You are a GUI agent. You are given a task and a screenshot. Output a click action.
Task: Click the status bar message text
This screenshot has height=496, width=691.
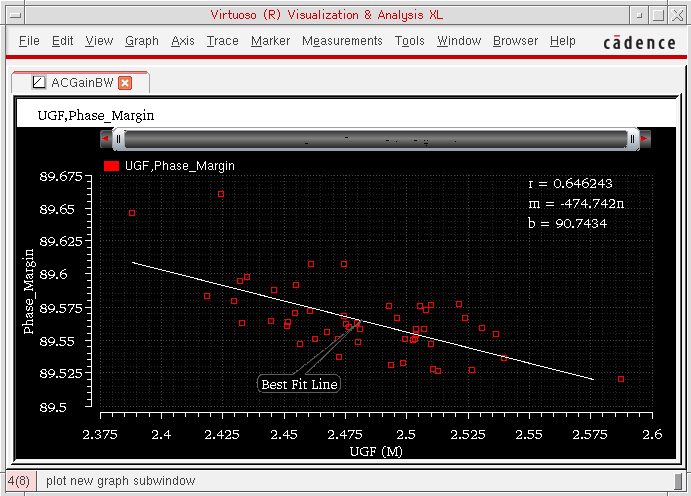[120, 481]
